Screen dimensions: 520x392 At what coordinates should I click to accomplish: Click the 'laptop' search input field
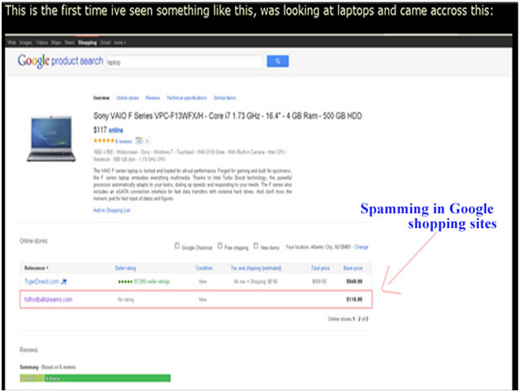pos(184,62)
